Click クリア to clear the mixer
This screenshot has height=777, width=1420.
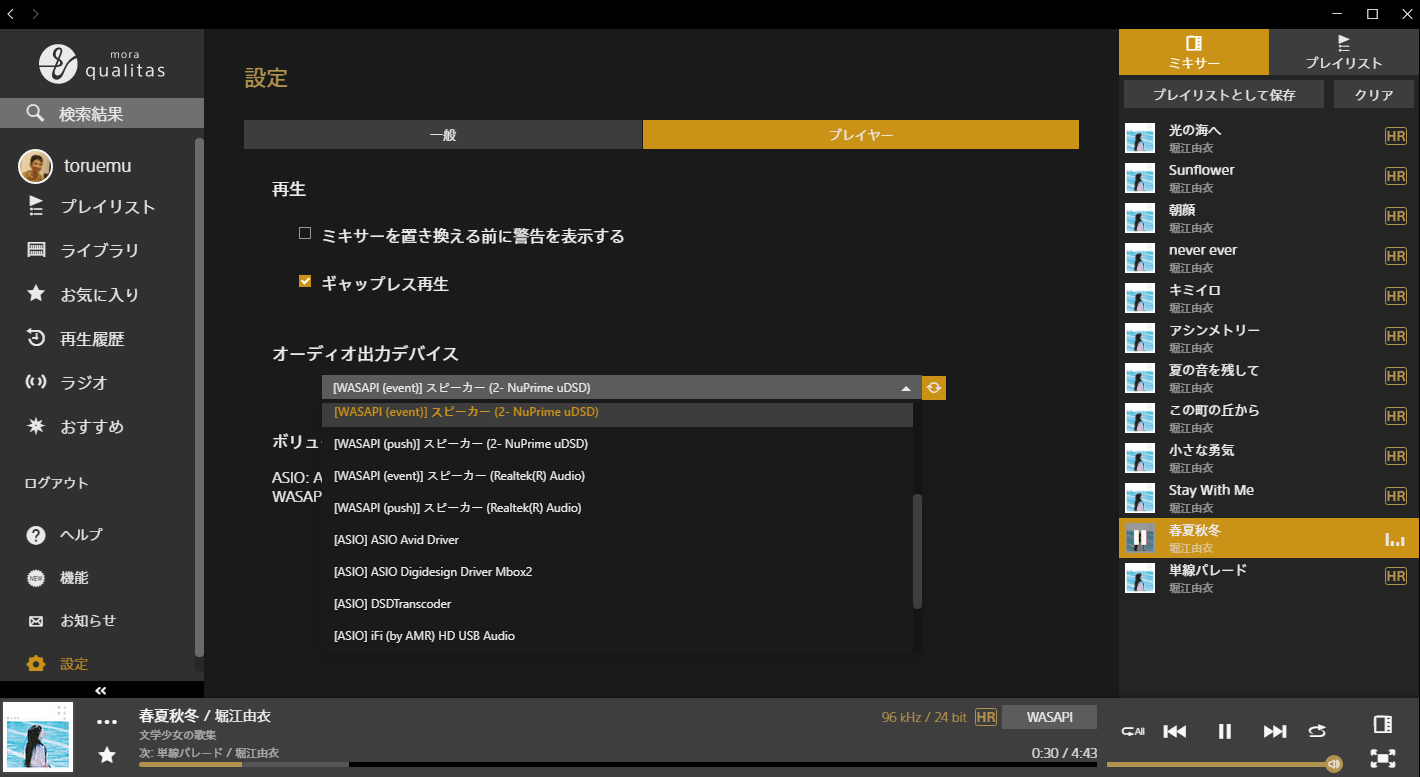click(1374, 95)
